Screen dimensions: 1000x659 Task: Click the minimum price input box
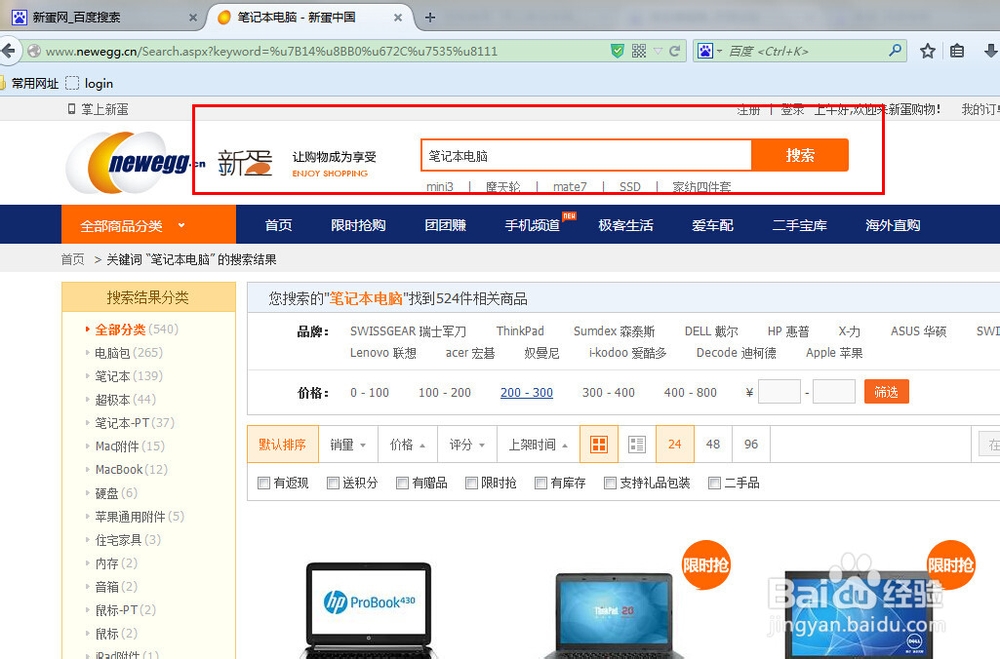tap(779, 392)
